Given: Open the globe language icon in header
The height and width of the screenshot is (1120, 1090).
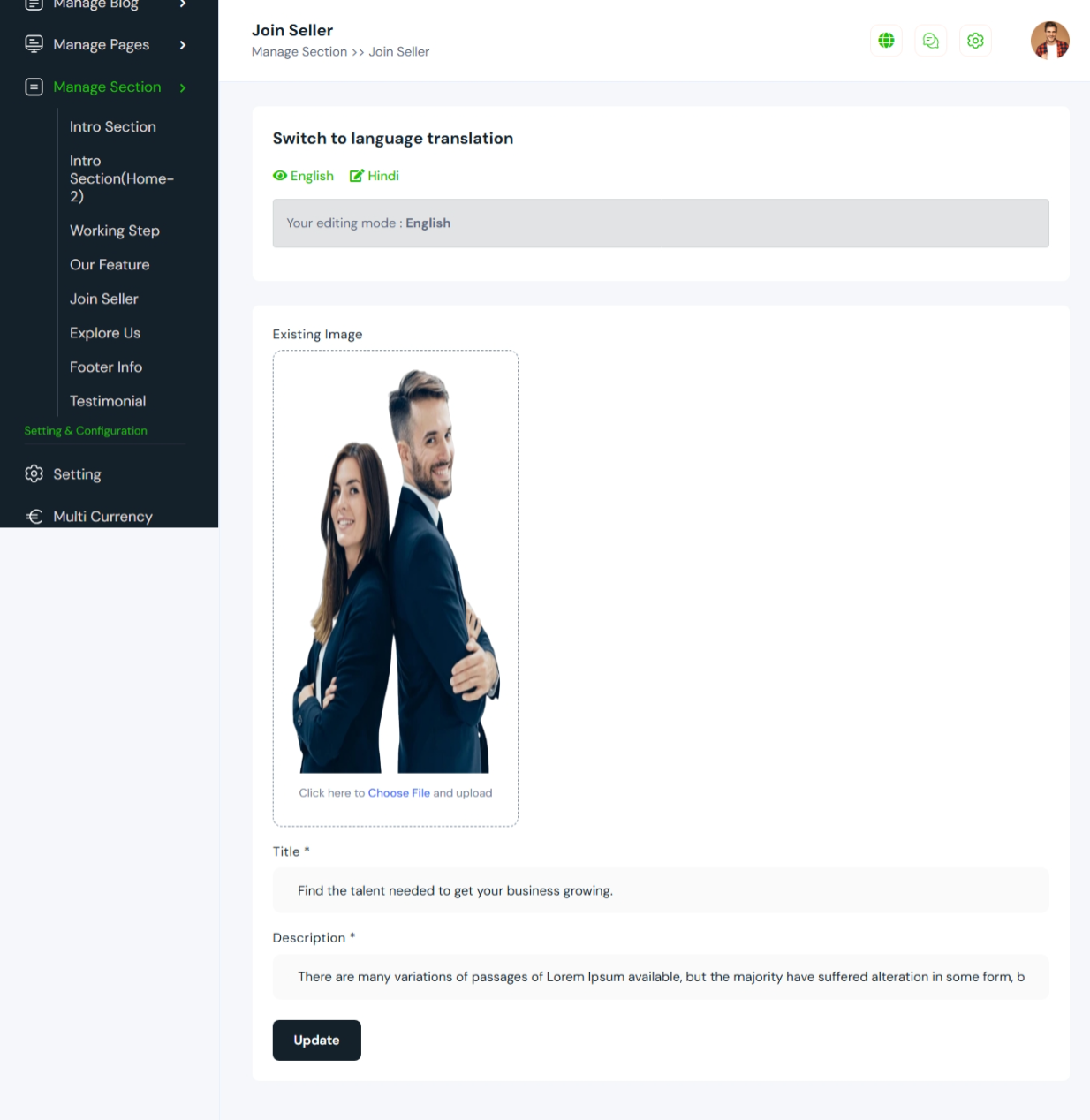Looking at the screenshot, I should pyautogui.click(x=886, y=41).
